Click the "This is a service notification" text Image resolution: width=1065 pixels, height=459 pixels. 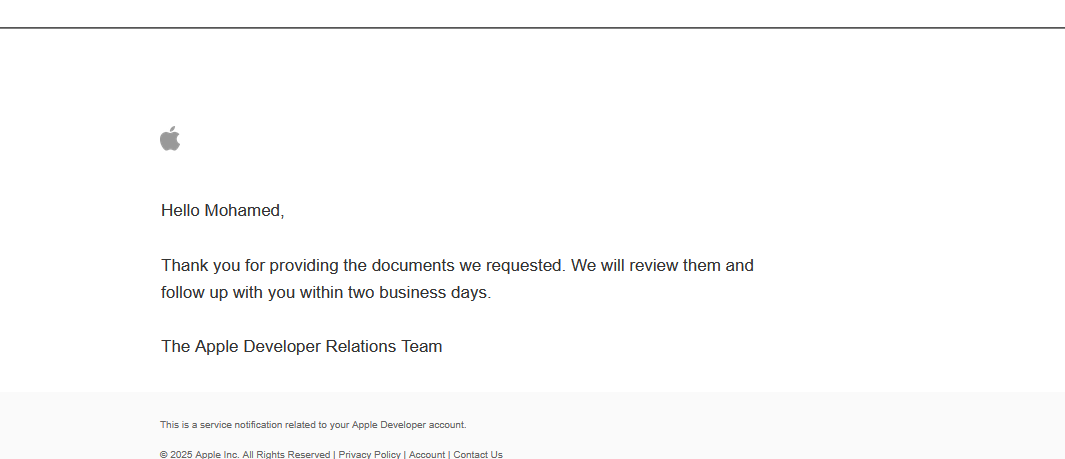[221, 425]
